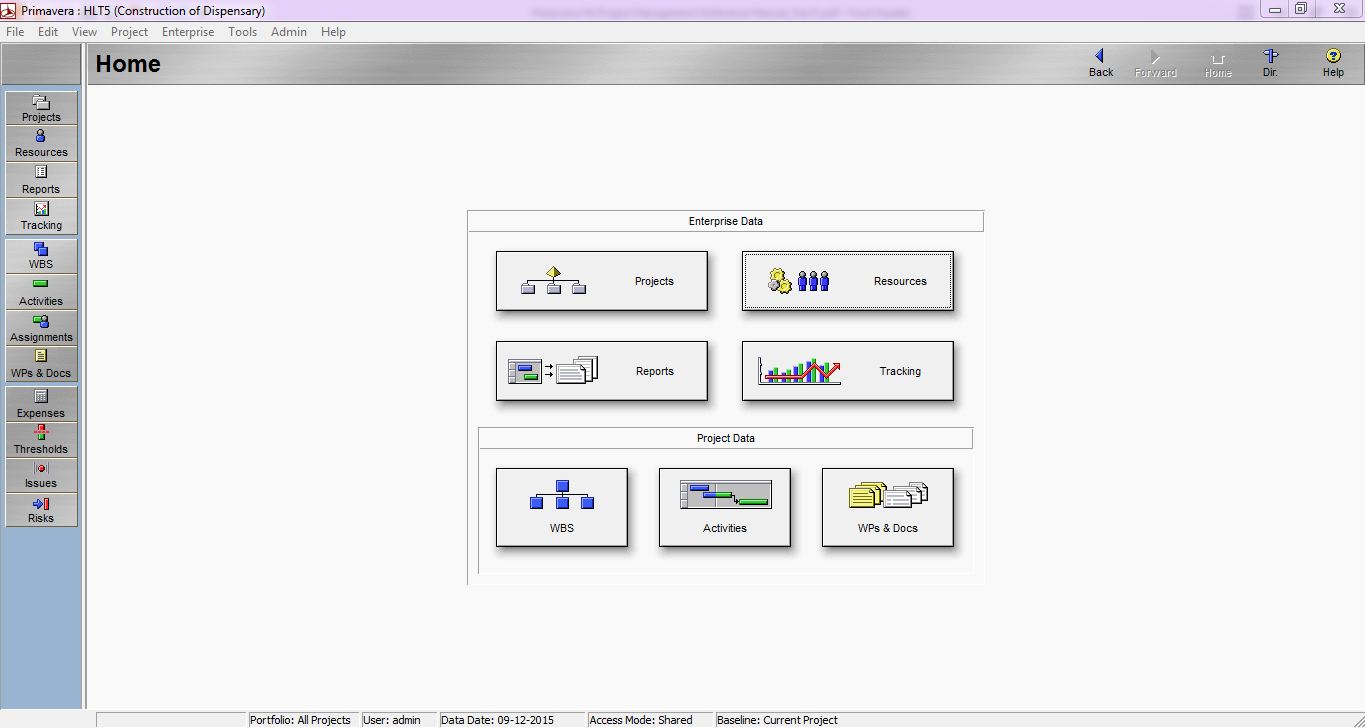Open the Admin menu

point(288,31)
